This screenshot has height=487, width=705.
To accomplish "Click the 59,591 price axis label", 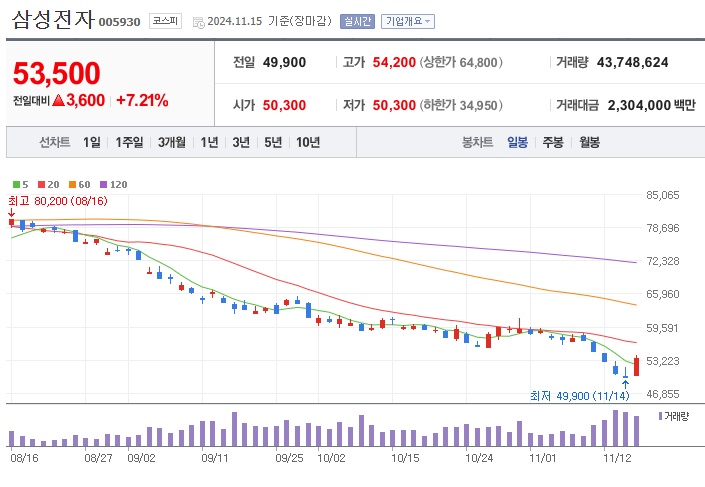I will tap(663, 328).
